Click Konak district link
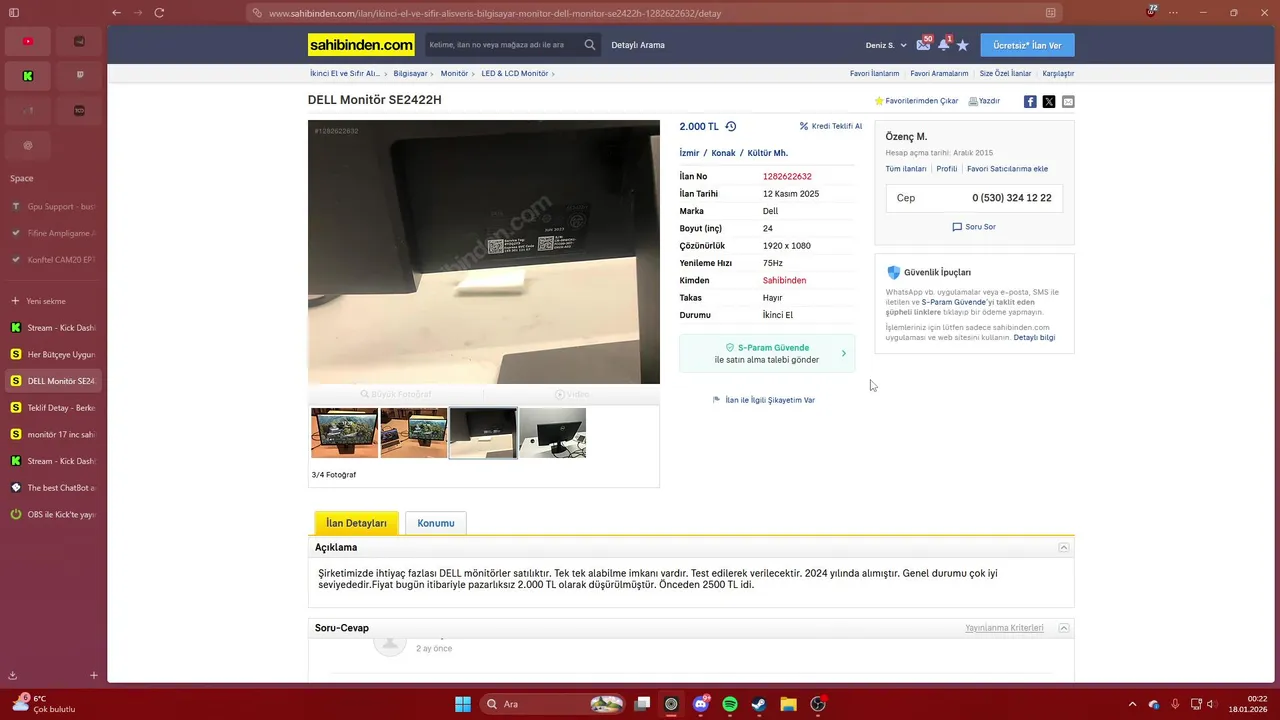Screen dimensions: 1280x720 [x=723, y=153]
